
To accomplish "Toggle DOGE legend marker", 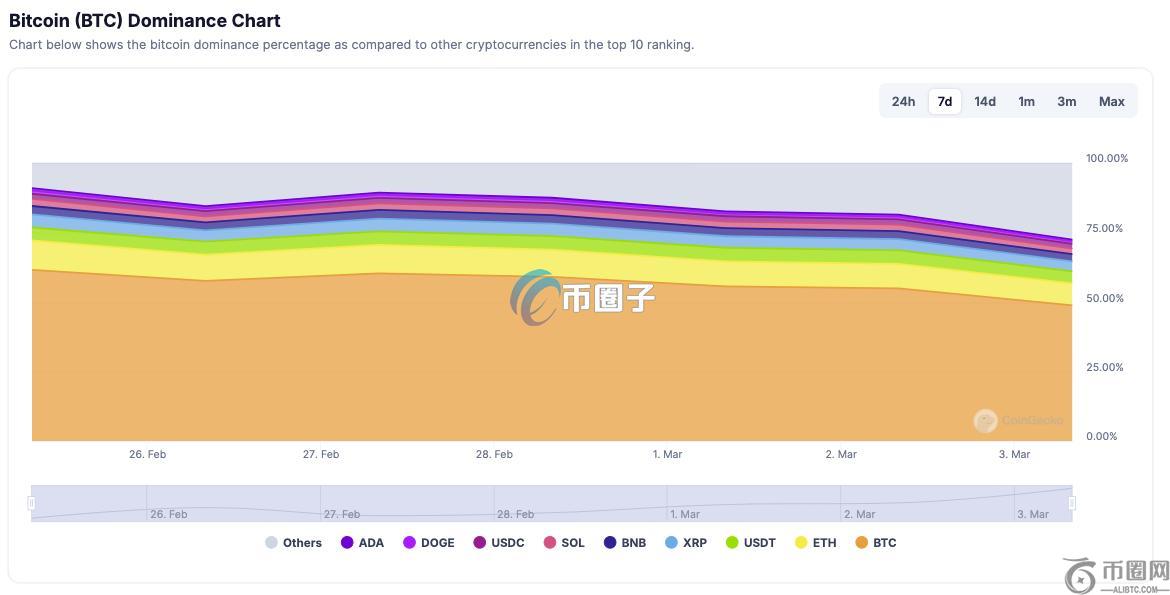I will coord(409,543).
